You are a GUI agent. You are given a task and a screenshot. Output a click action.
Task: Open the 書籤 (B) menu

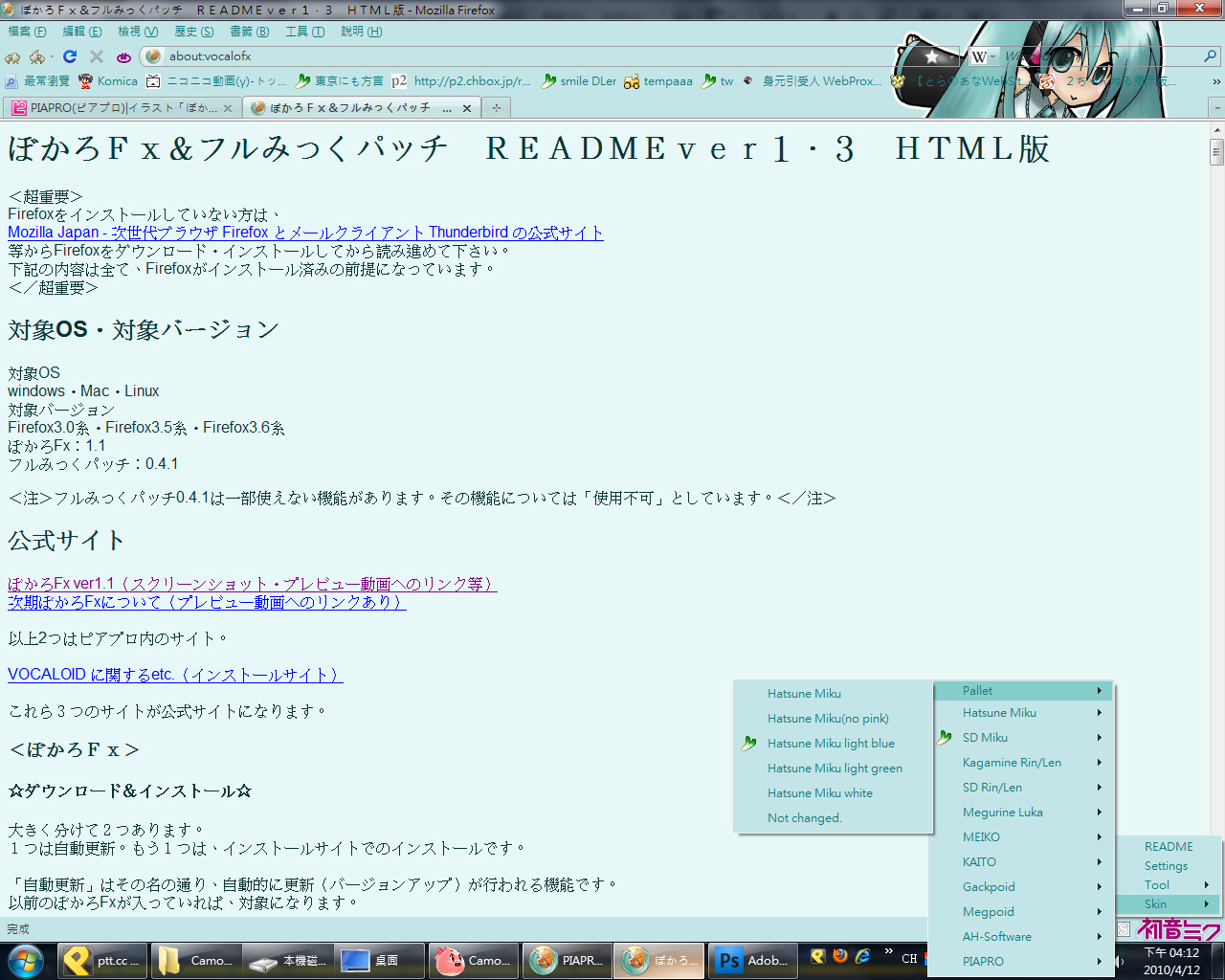(x=249, y=32)
